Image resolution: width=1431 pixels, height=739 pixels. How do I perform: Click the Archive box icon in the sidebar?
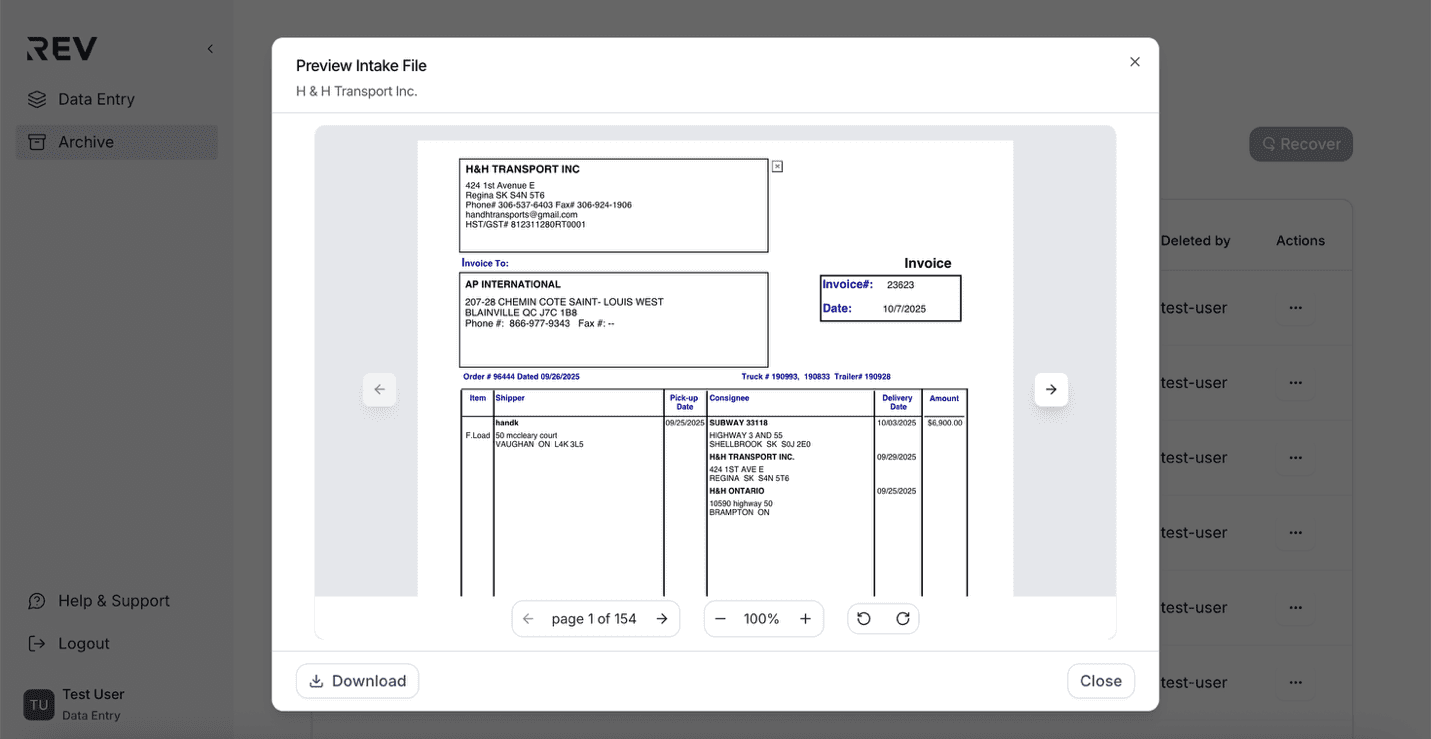click(x=37, y=142)
